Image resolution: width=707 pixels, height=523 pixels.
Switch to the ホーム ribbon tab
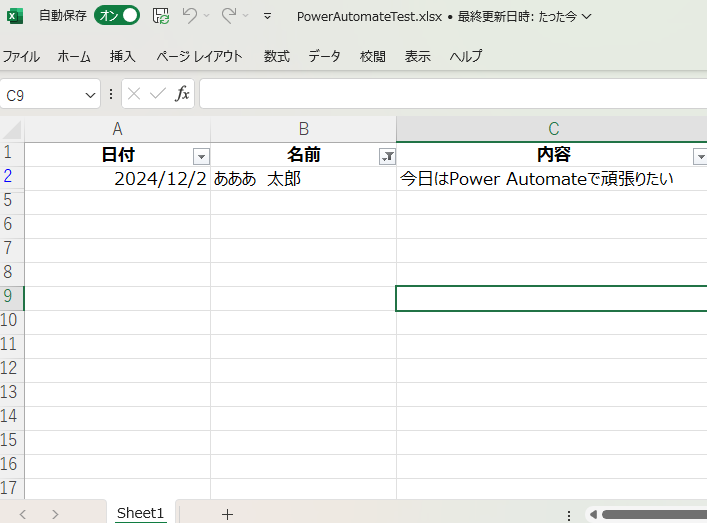coord(74,56)
